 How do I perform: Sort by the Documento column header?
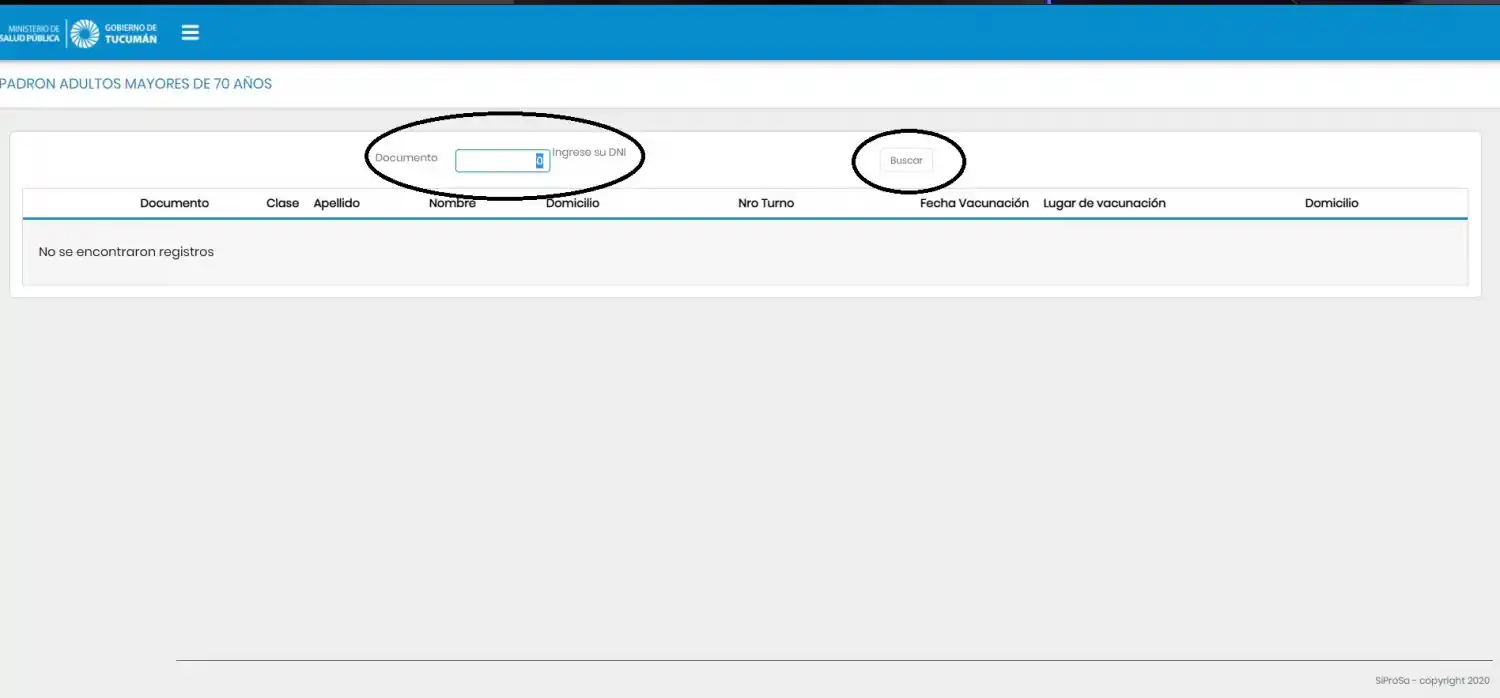pyautogui.click(x=174, y=203)
